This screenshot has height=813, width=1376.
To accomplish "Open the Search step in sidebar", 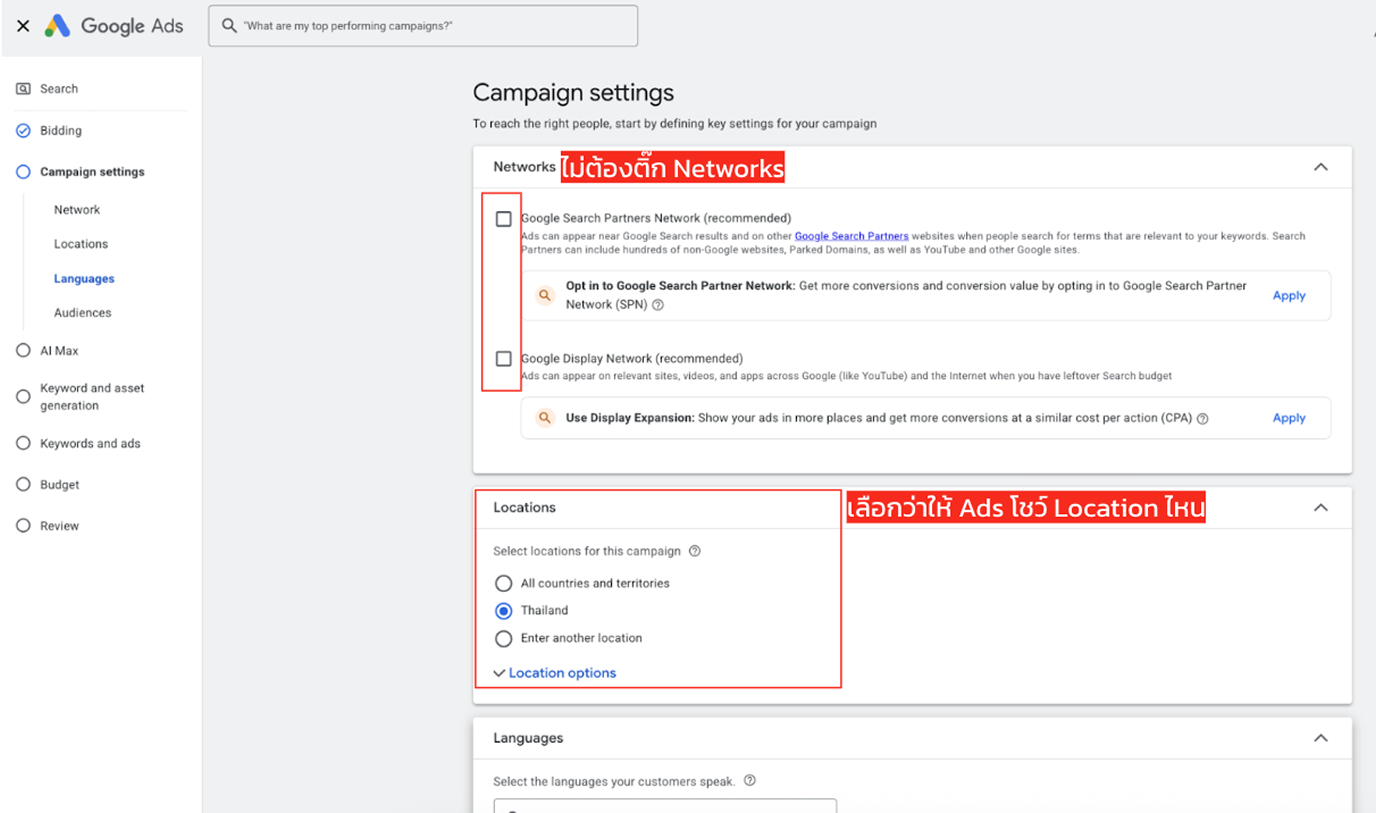I will (x=59, y=89).
